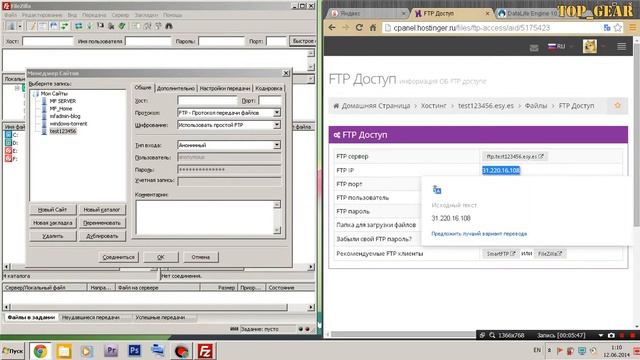Open the Хостинг breadcrumb link
This screenshot has height=360, width=640.
(433, 105)
